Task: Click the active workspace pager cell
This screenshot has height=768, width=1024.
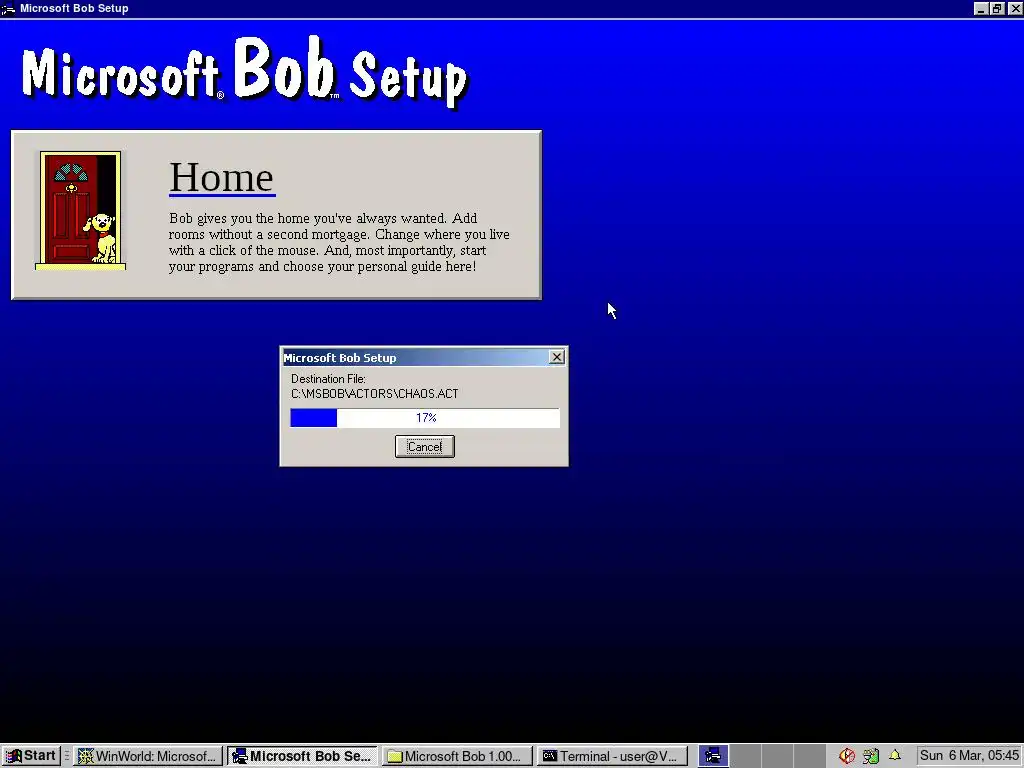Action: click(713, 756)
